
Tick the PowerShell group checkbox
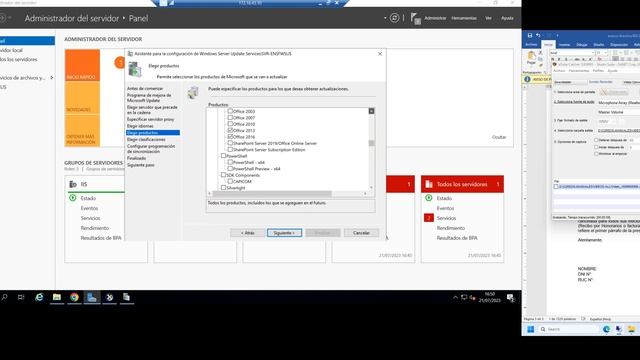coord(223,156)
